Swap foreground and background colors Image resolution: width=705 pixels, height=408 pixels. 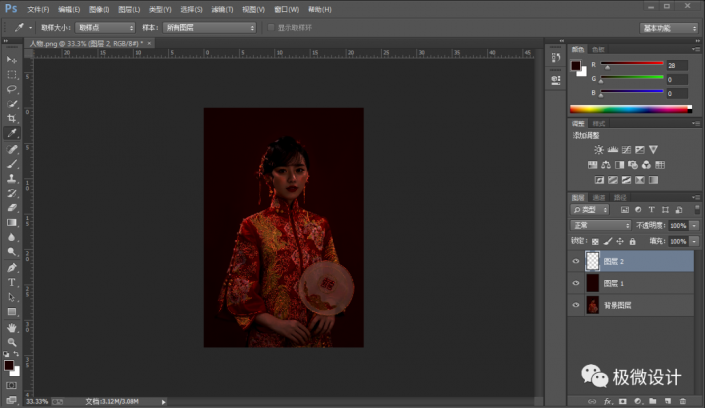coord(17,354)
